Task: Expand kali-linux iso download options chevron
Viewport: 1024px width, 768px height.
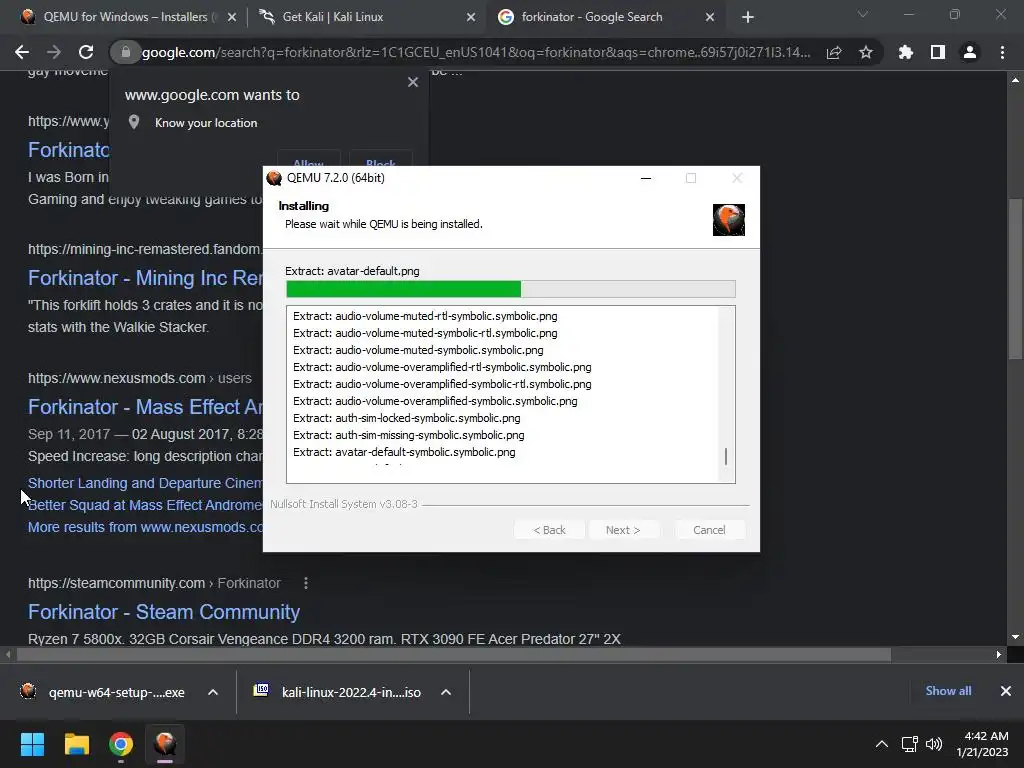Action: pos(446,692)
